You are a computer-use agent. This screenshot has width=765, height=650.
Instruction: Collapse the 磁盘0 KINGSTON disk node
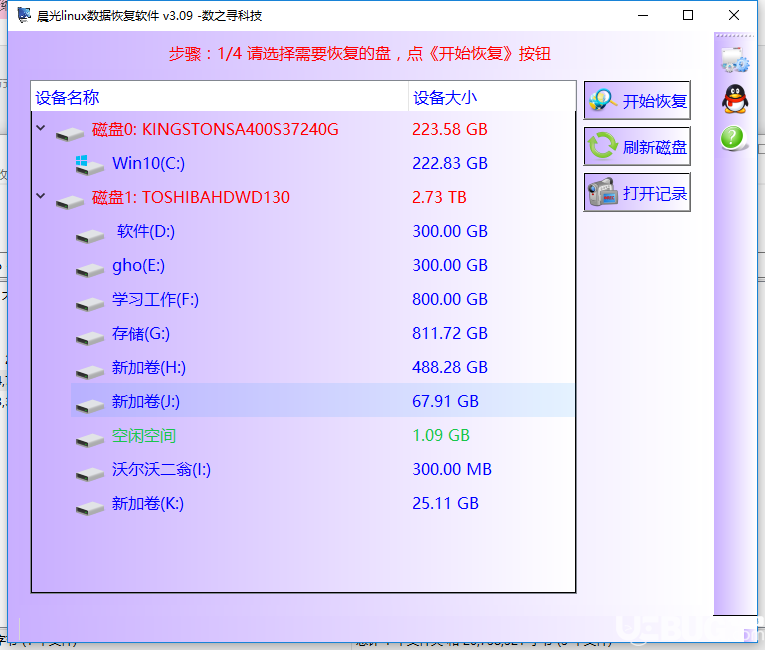coord(41,128)
